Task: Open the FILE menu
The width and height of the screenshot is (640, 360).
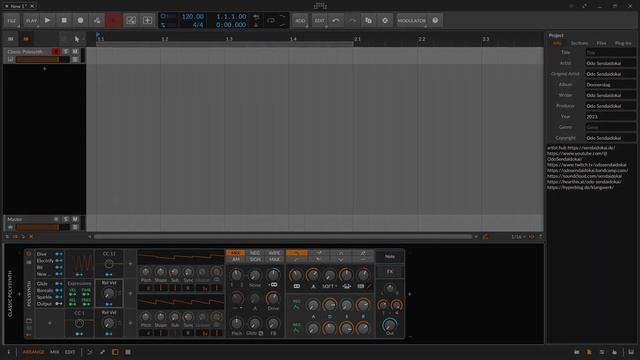Action: click(x=12, y=20)
